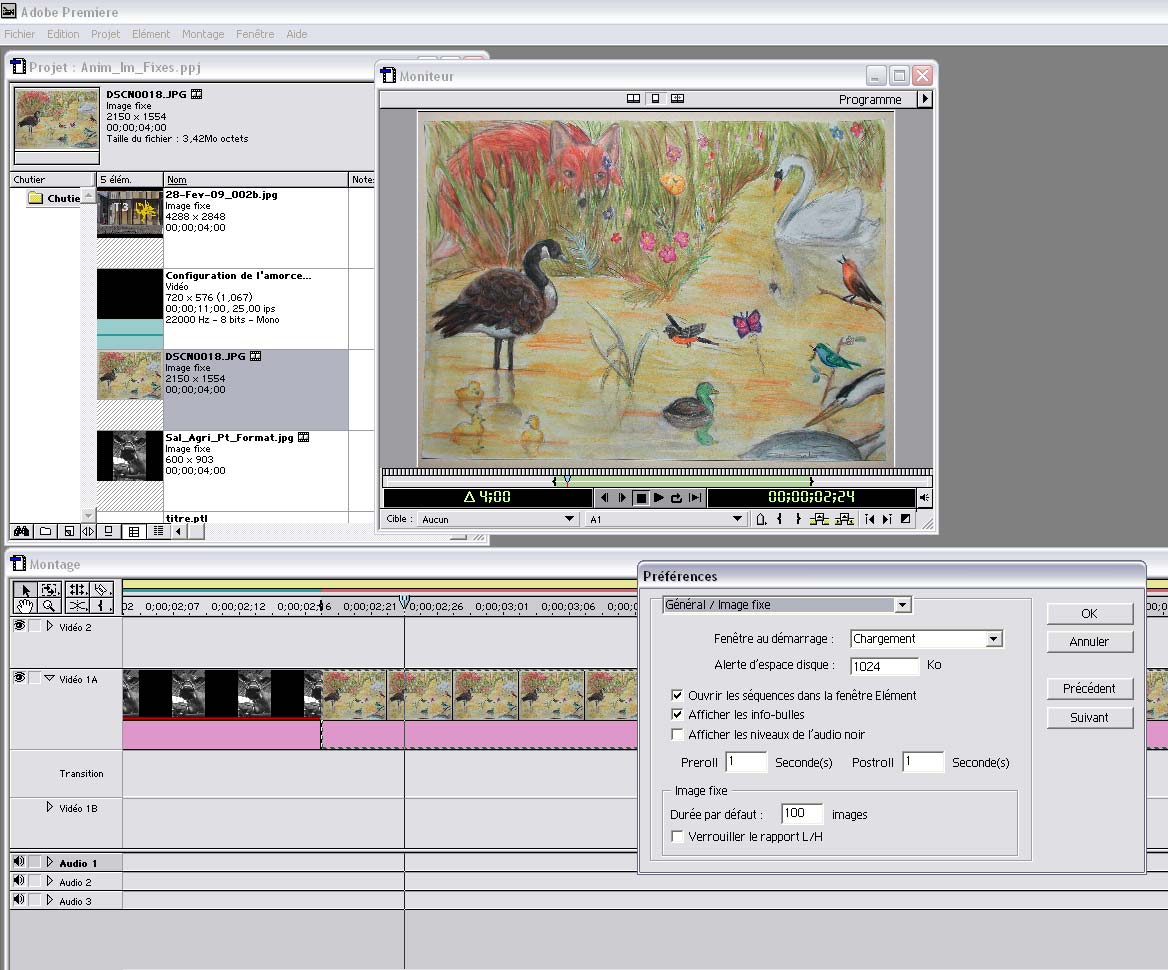The width and height of the screenshot is (1168, 970).
Task: Go to next edit in Monitor
Action: 887,519
